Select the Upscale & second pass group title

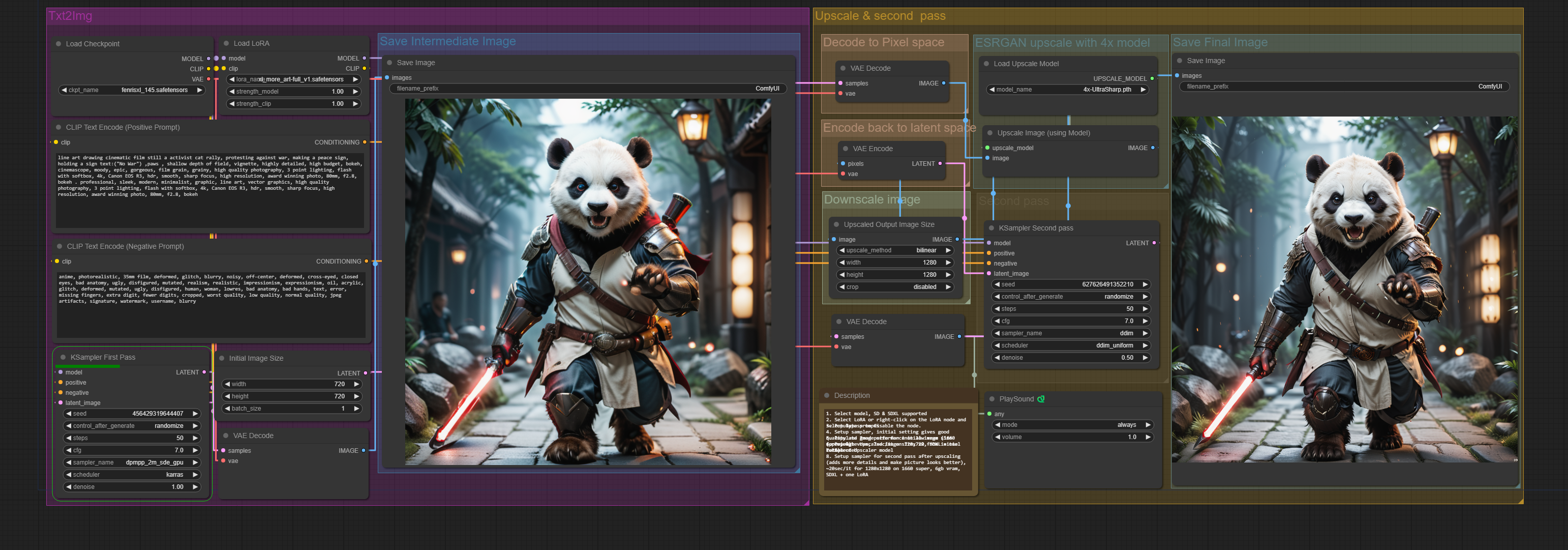[x=880, y=16]
